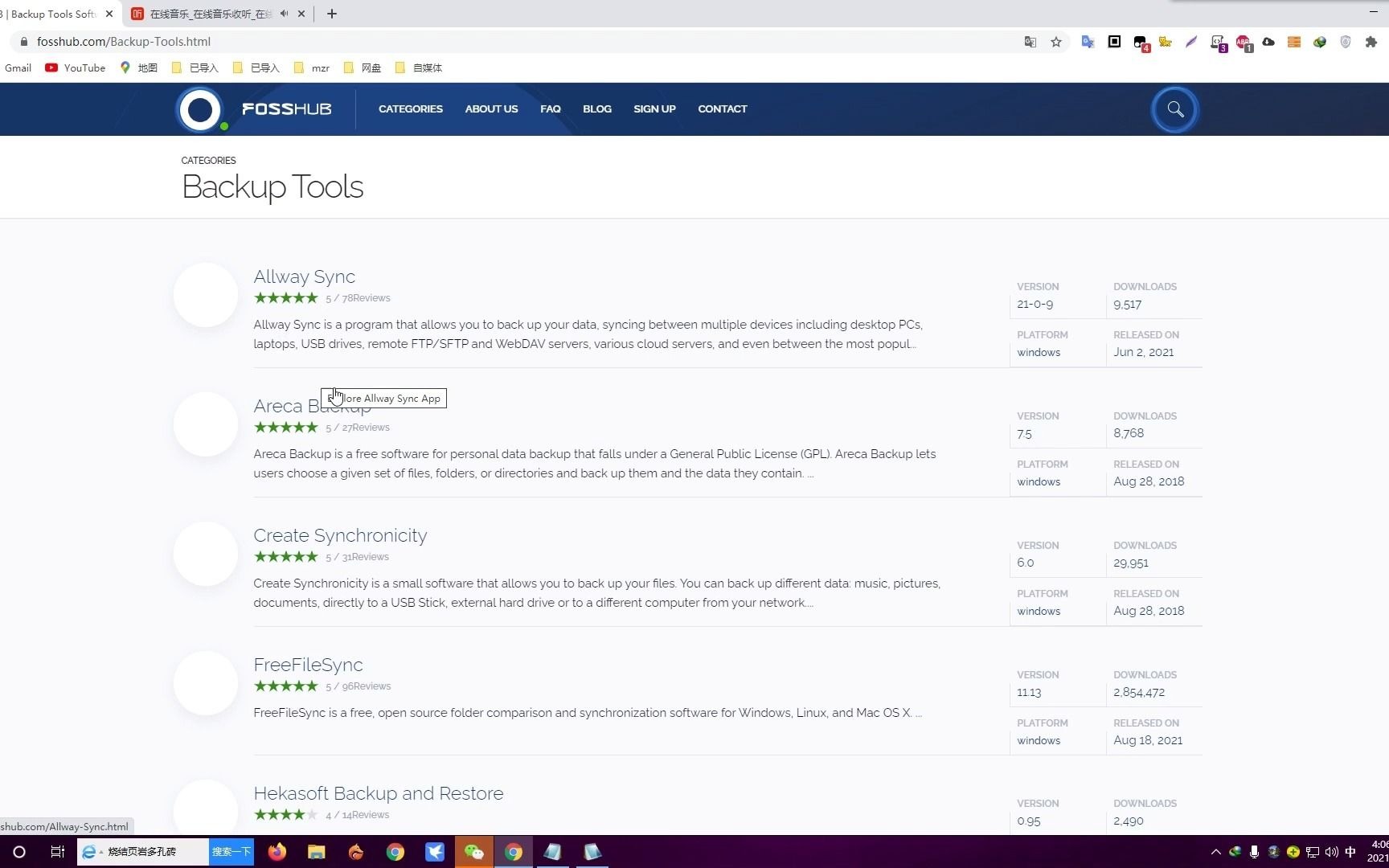Show hidden system tray icons chevron
Viewport: 1389px width, 868px height.
pos(1215,852)
